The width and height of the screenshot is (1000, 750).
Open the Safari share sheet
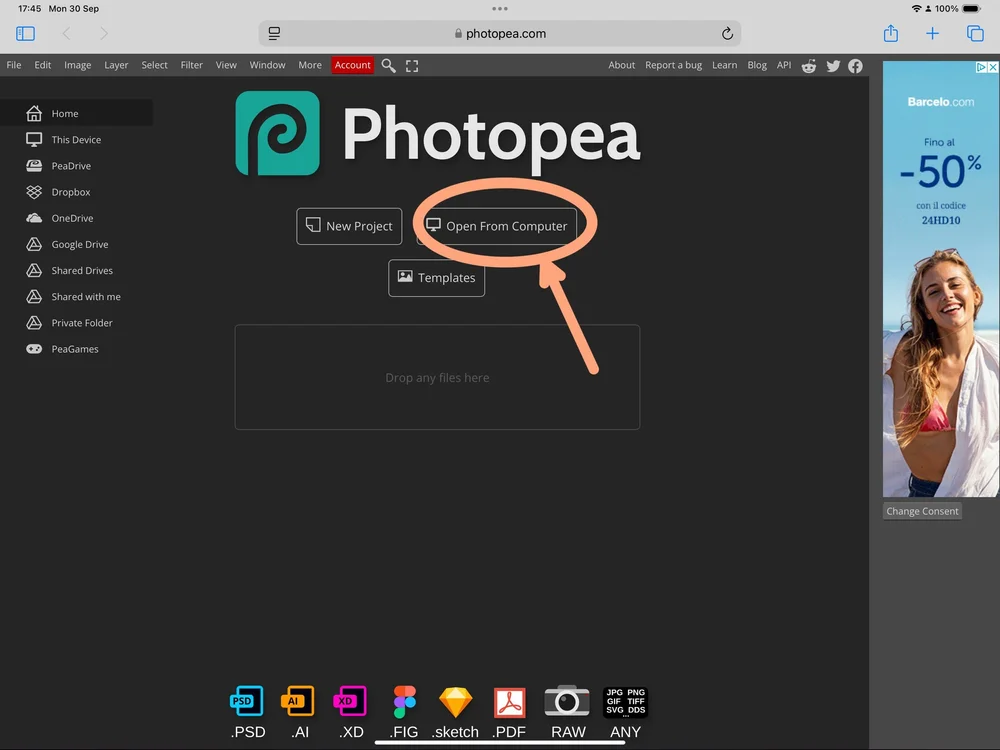891,33
